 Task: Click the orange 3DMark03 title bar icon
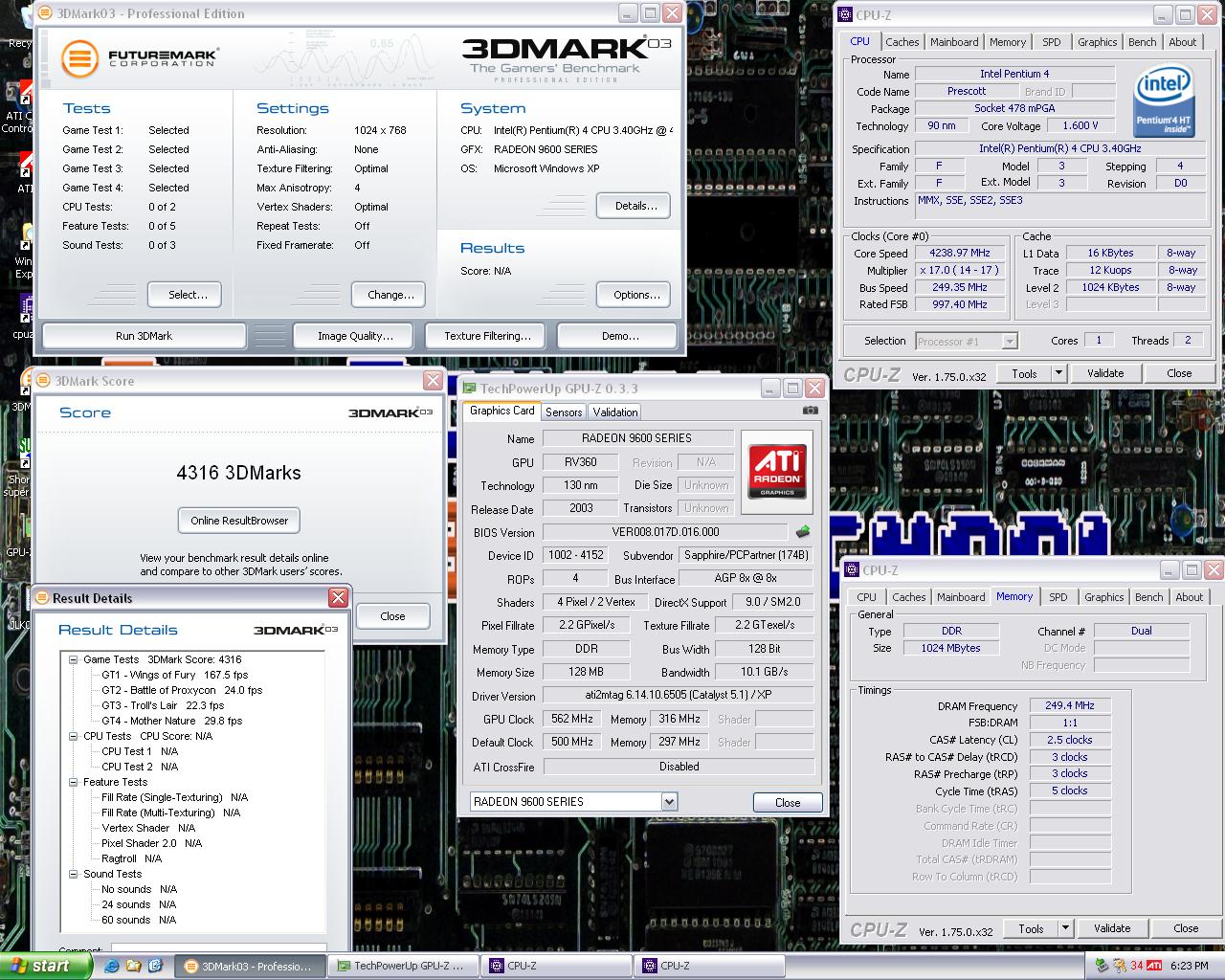click(45, 13)
